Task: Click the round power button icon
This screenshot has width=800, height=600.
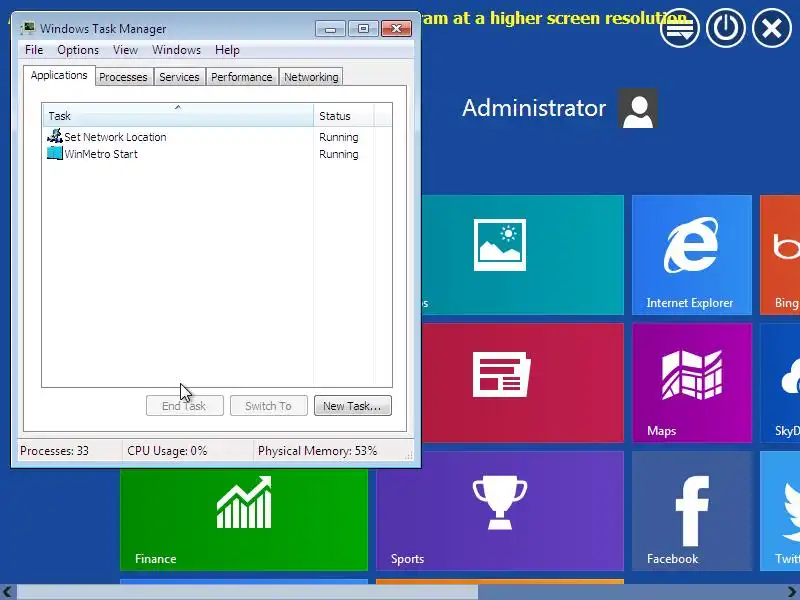Action: [726, 28]
